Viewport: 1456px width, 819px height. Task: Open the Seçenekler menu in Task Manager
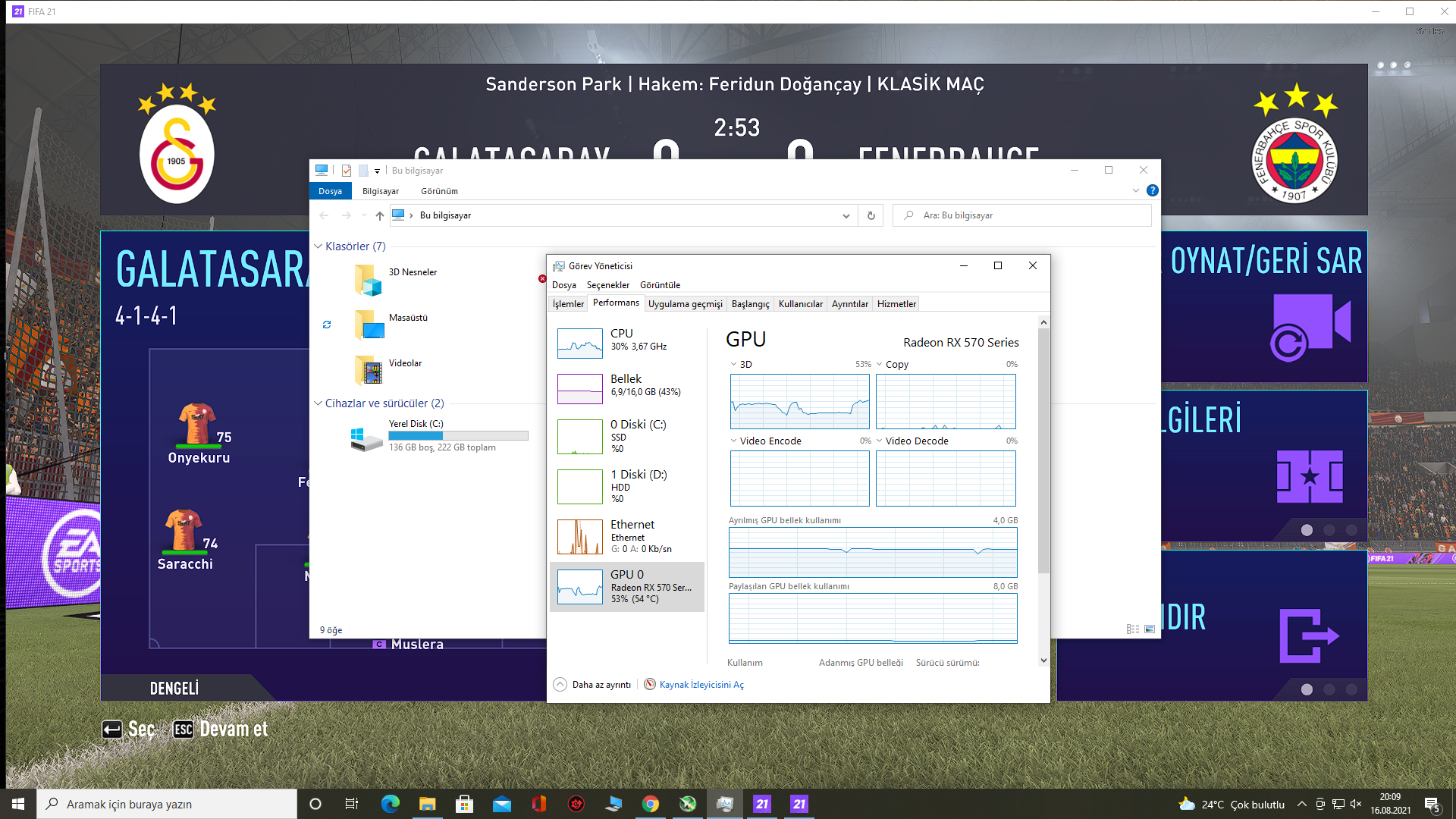click(x=607, y=285)
